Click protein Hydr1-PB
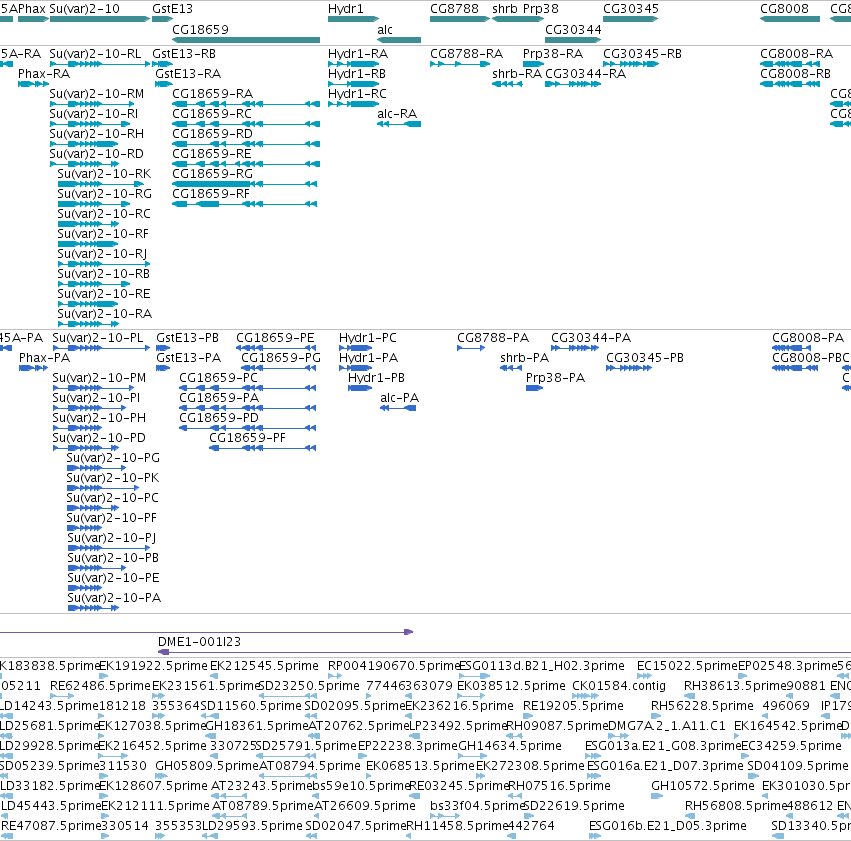This screenshot has width=851, height=841. tap(360, 388)
